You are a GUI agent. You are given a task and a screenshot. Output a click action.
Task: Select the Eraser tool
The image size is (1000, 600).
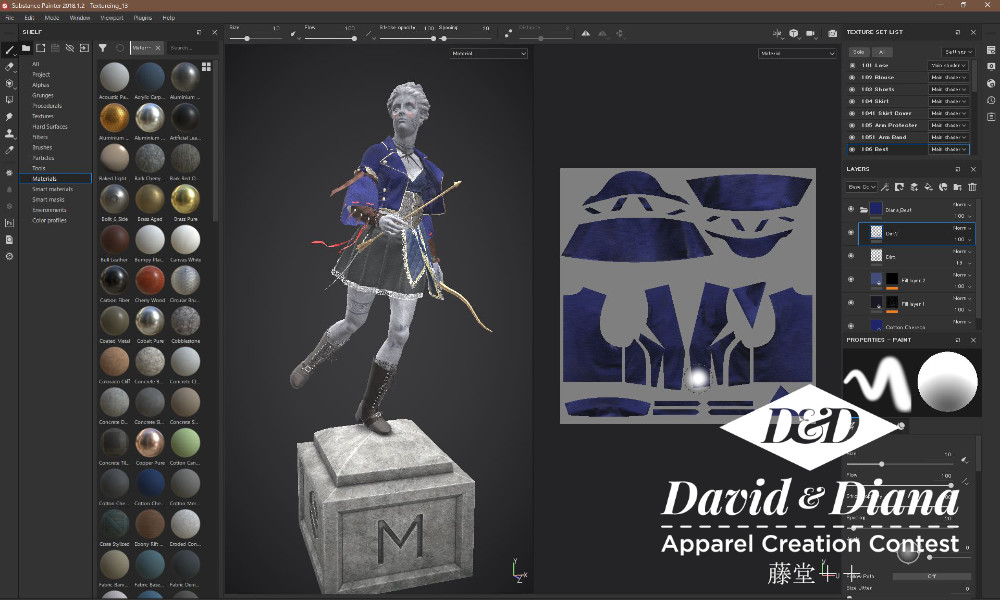[x=9, y=66]
